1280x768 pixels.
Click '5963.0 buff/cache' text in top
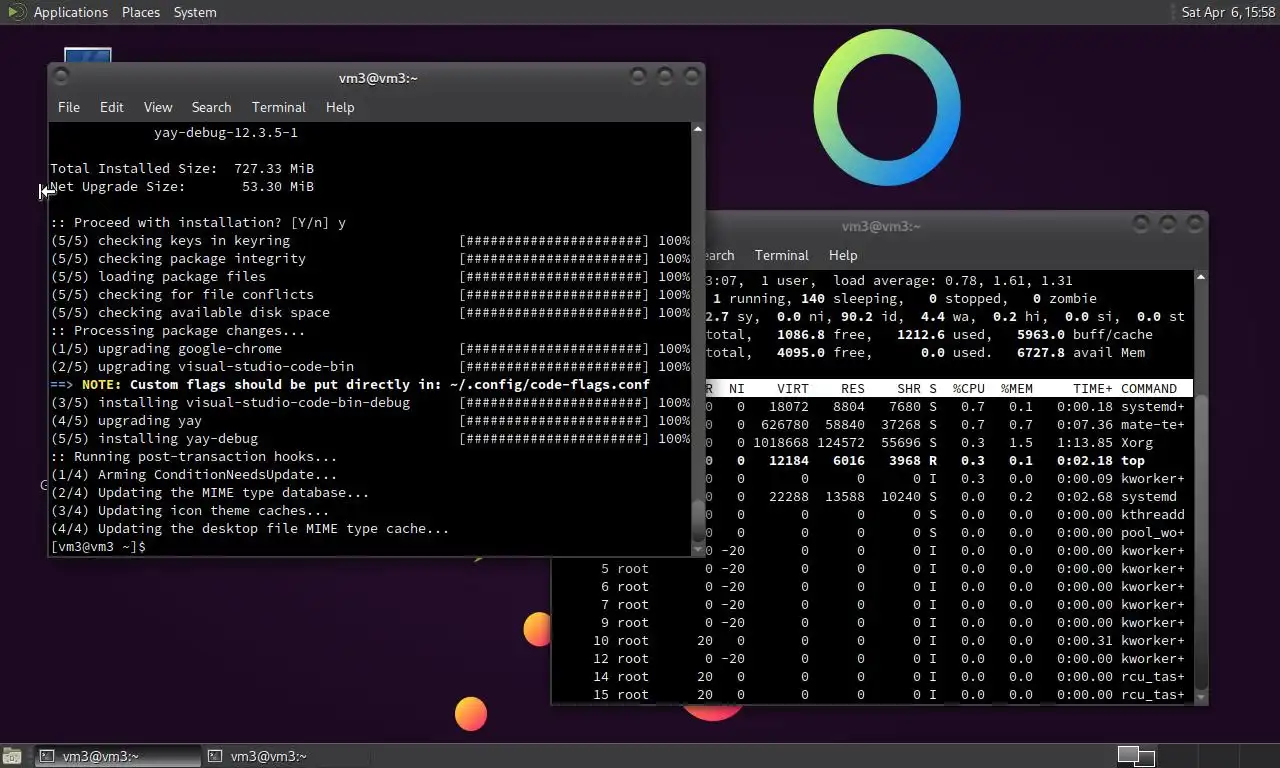tap(1085, 334)
